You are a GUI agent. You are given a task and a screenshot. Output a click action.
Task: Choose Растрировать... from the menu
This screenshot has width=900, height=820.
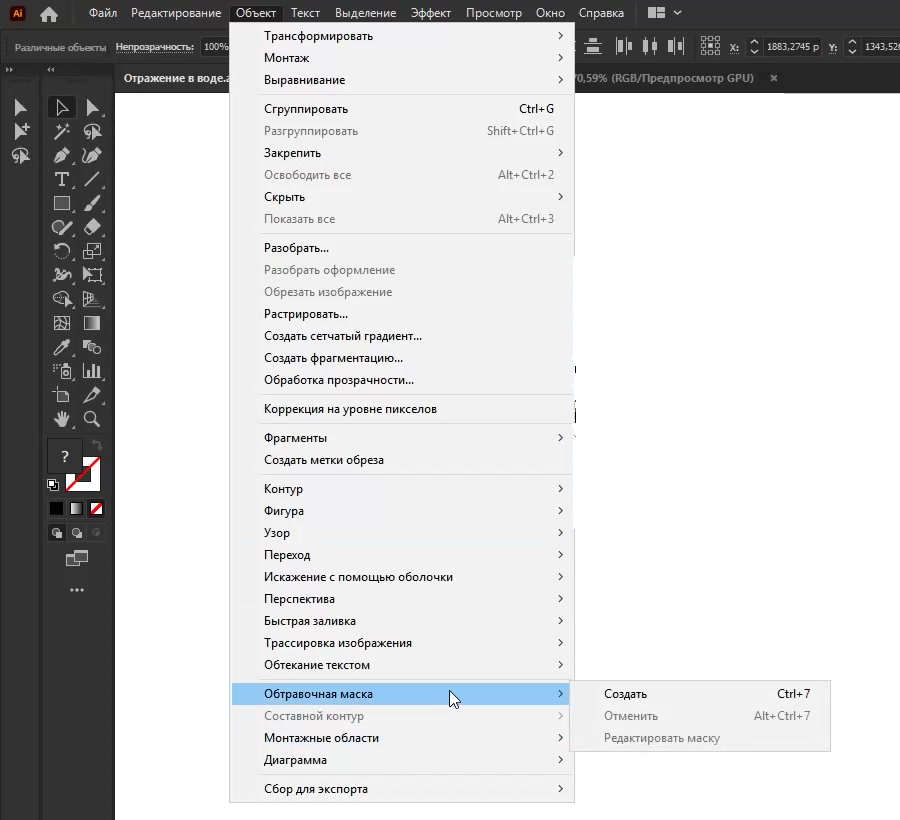coord(402,314)
